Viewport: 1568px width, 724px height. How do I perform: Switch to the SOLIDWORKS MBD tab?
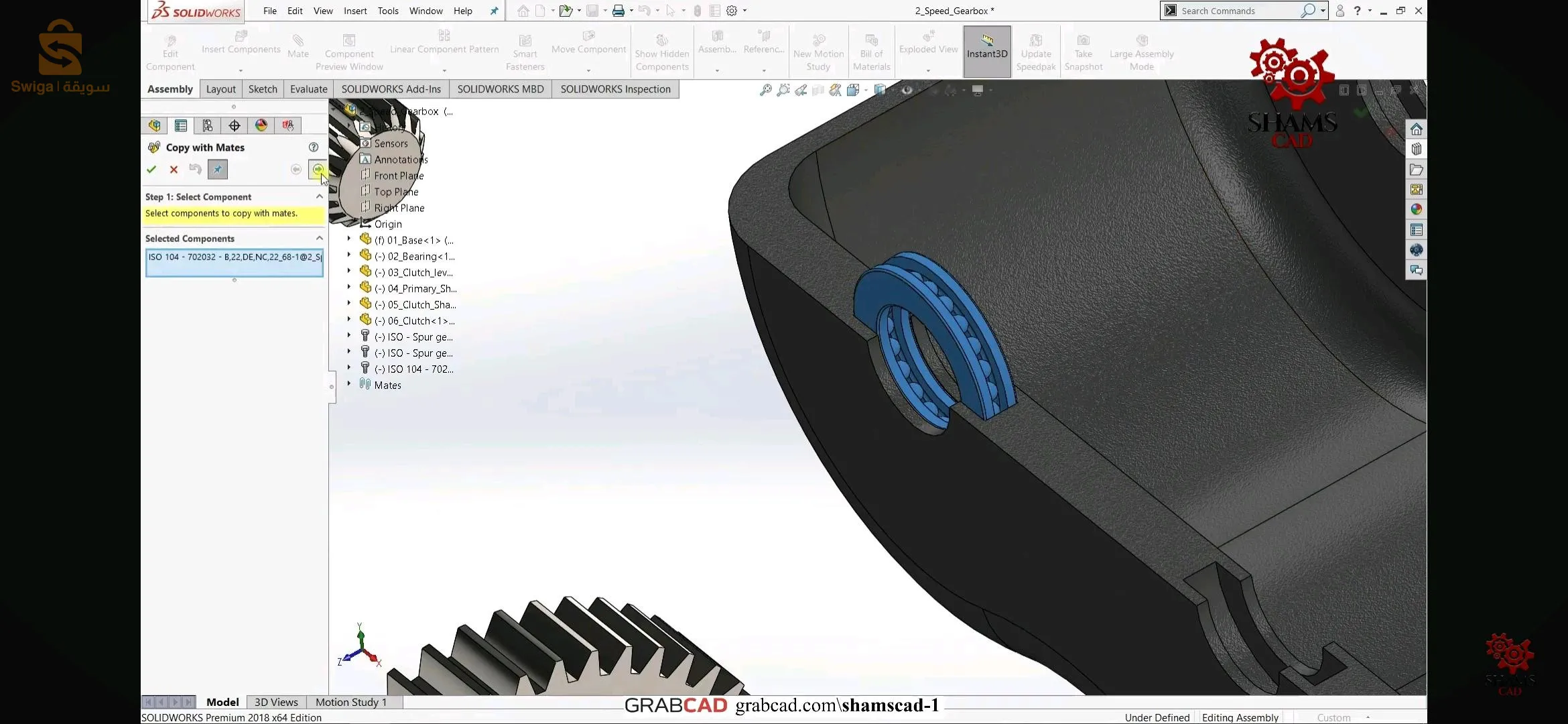point(500,88)
